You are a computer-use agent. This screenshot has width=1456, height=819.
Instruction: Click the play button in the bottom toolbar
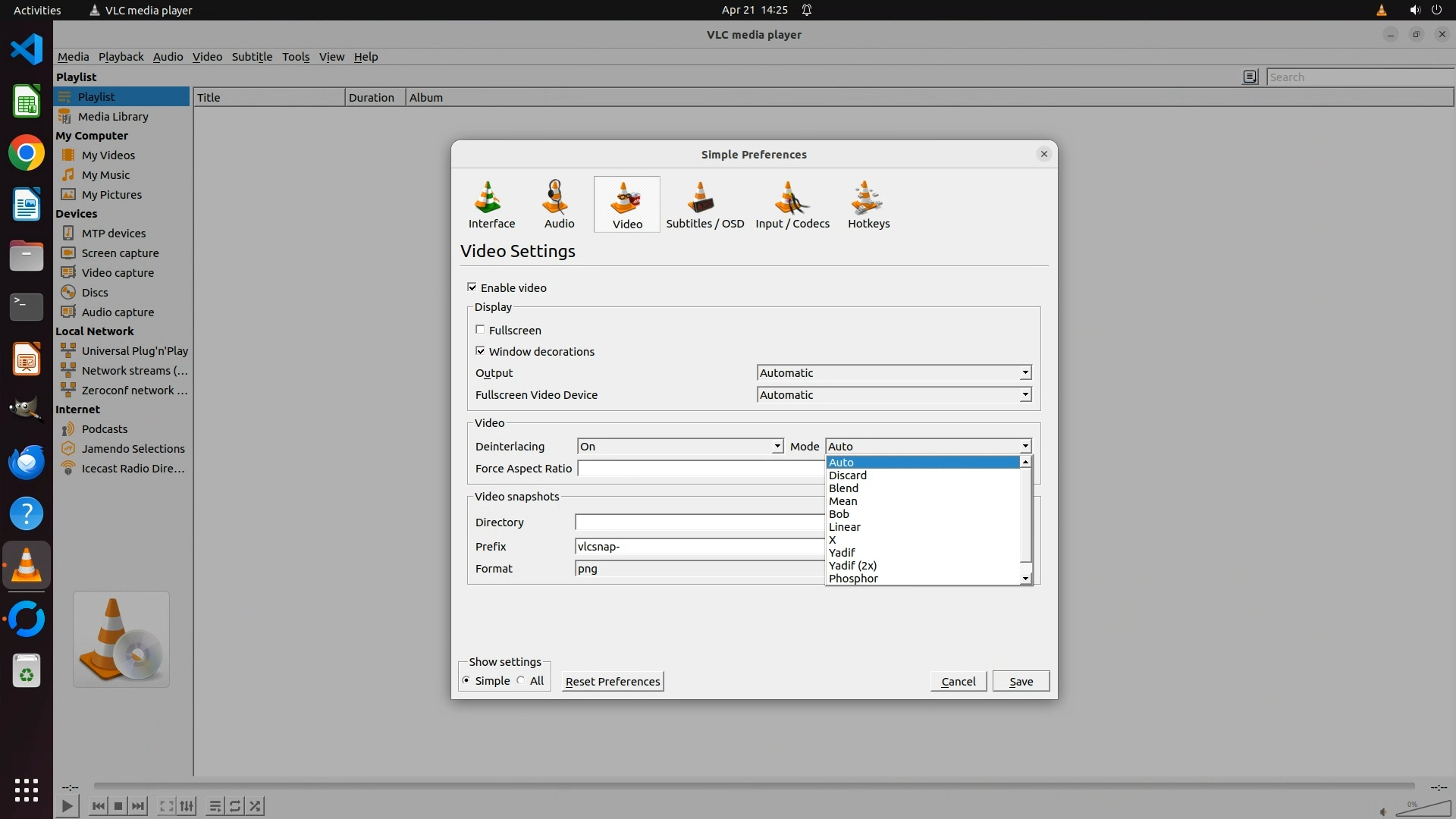tap(67, 806)
